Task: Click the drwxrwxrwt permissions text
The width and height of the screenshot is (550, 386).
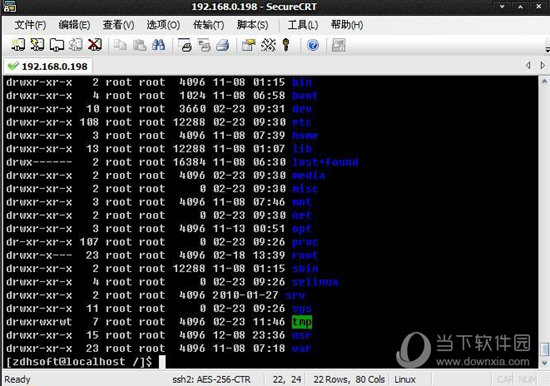Action: click(x=39, y=322)
